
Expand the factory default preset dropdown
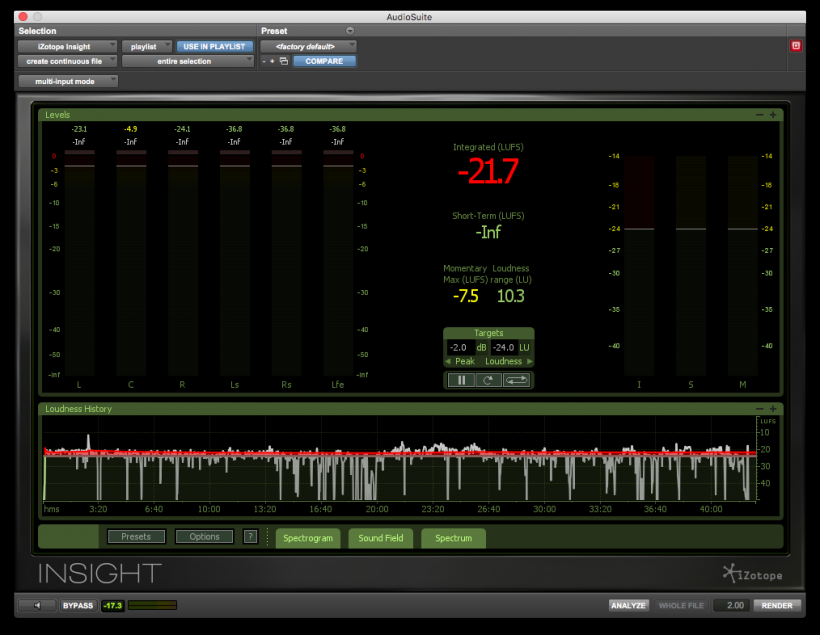coord(308,46)
